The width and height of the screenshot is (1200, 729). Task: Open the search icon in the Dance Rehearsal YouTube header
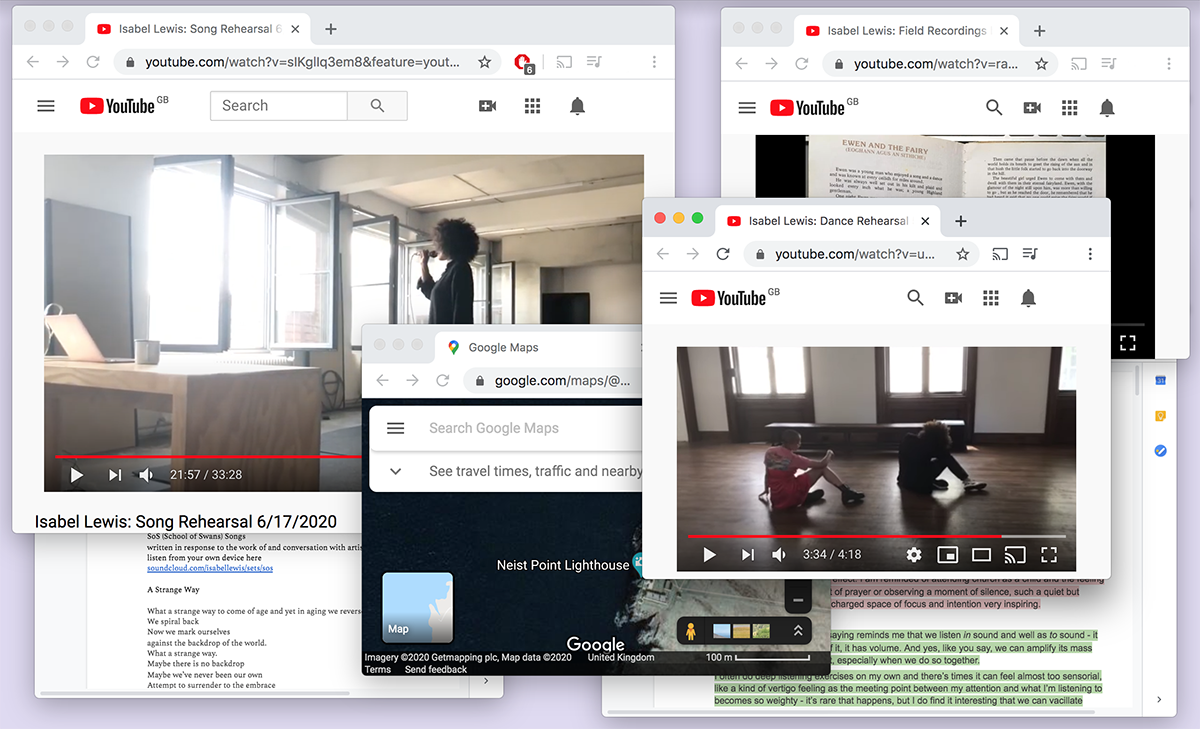pos(915,298)
